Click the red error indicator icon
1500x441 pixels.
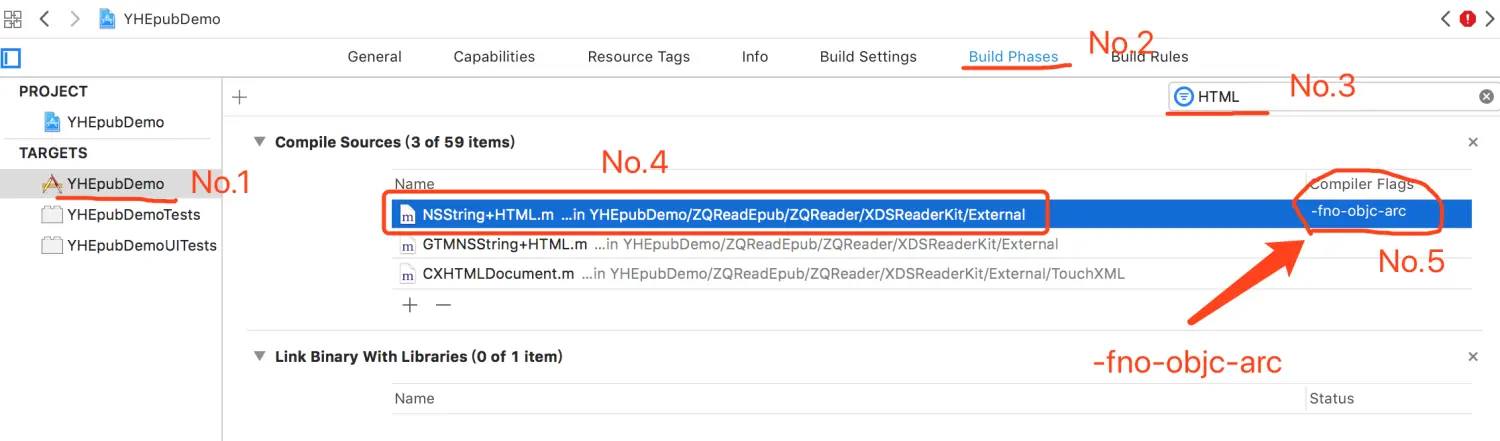1468,18
